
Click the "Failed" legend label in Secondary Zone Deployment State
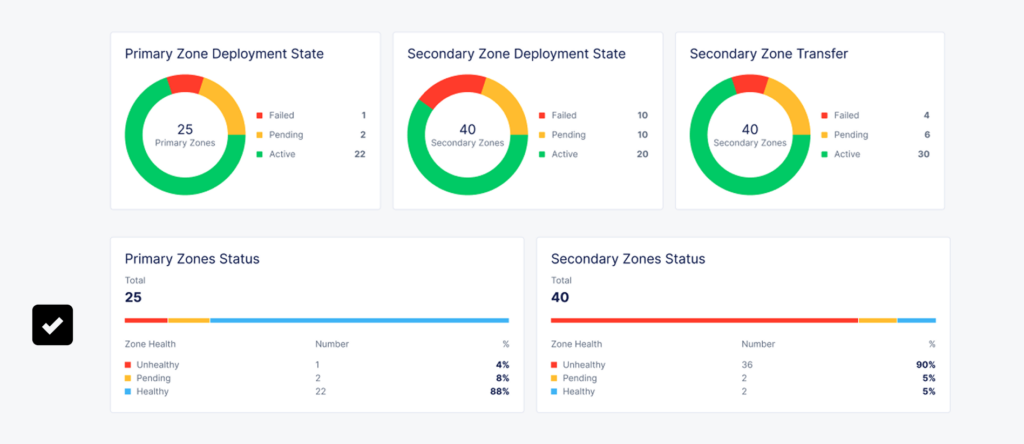564,116
